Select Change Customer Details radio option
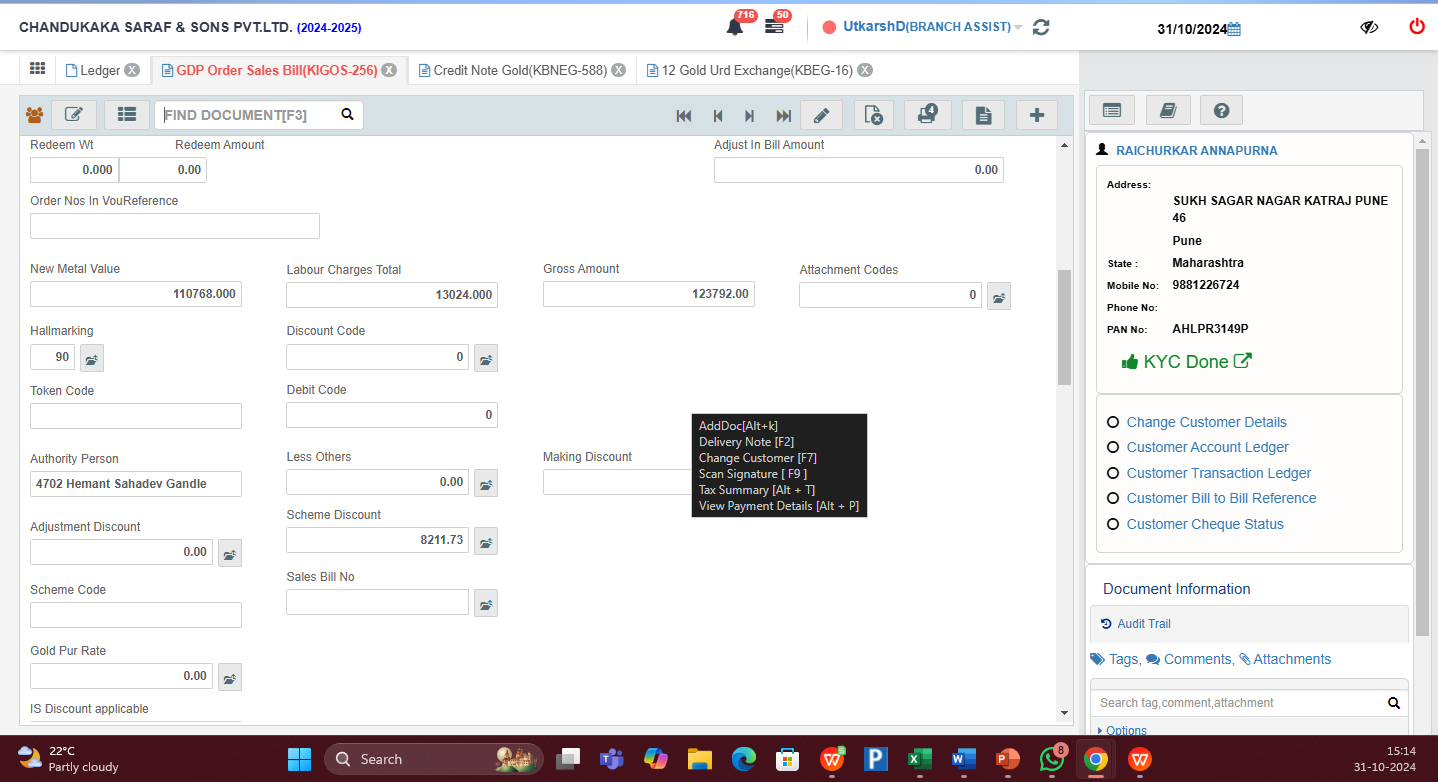 pos(1113,422)
